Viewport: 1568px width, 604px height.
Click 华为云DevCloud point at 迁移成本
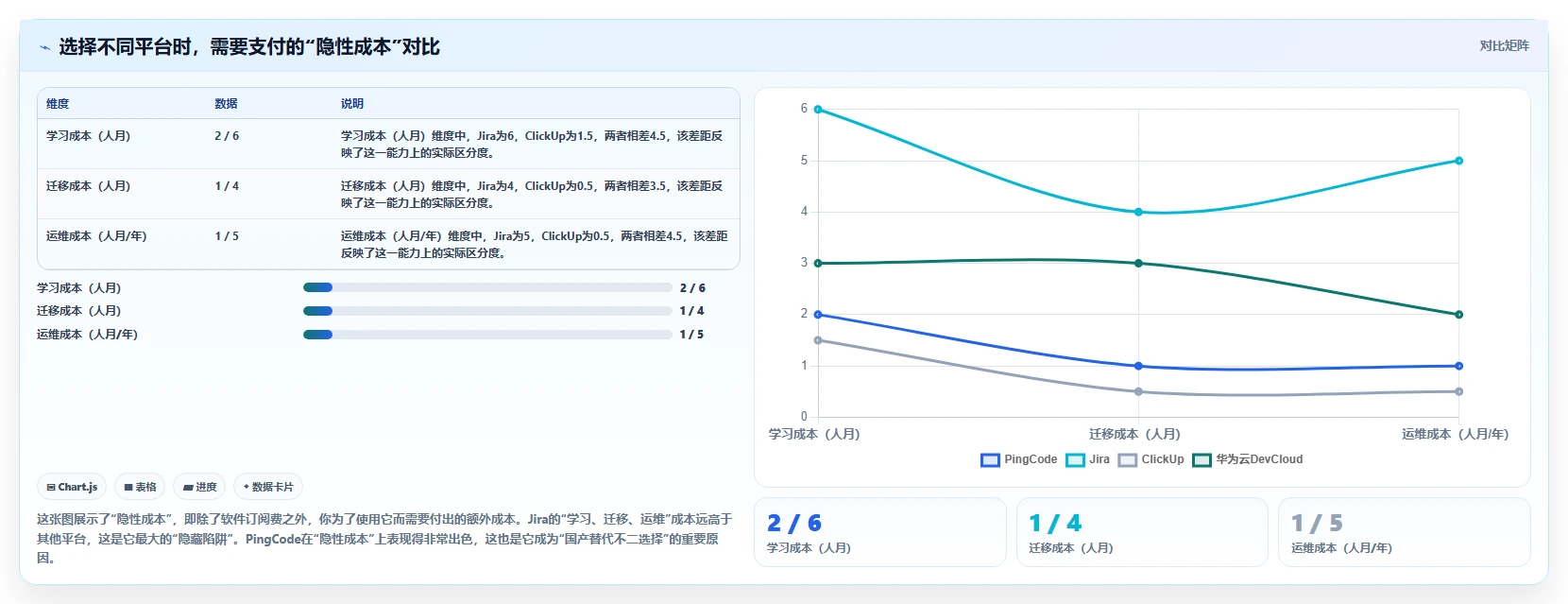click(x=1138, y=263)
